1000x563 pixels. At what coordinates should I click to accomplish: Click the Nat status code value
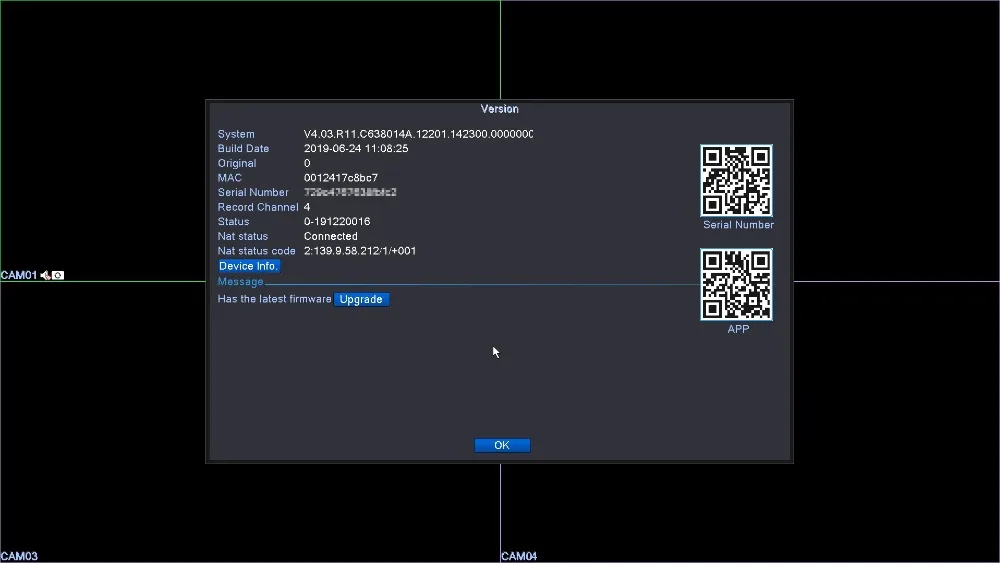tap(360, 251)
